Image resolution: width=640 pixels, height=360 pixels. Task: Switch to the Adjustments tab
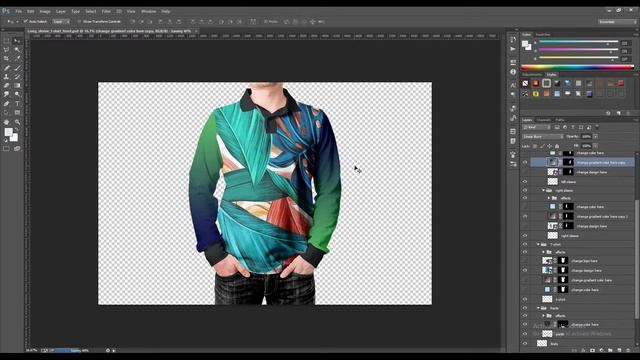pyautogui.click(x=532, y=75)
